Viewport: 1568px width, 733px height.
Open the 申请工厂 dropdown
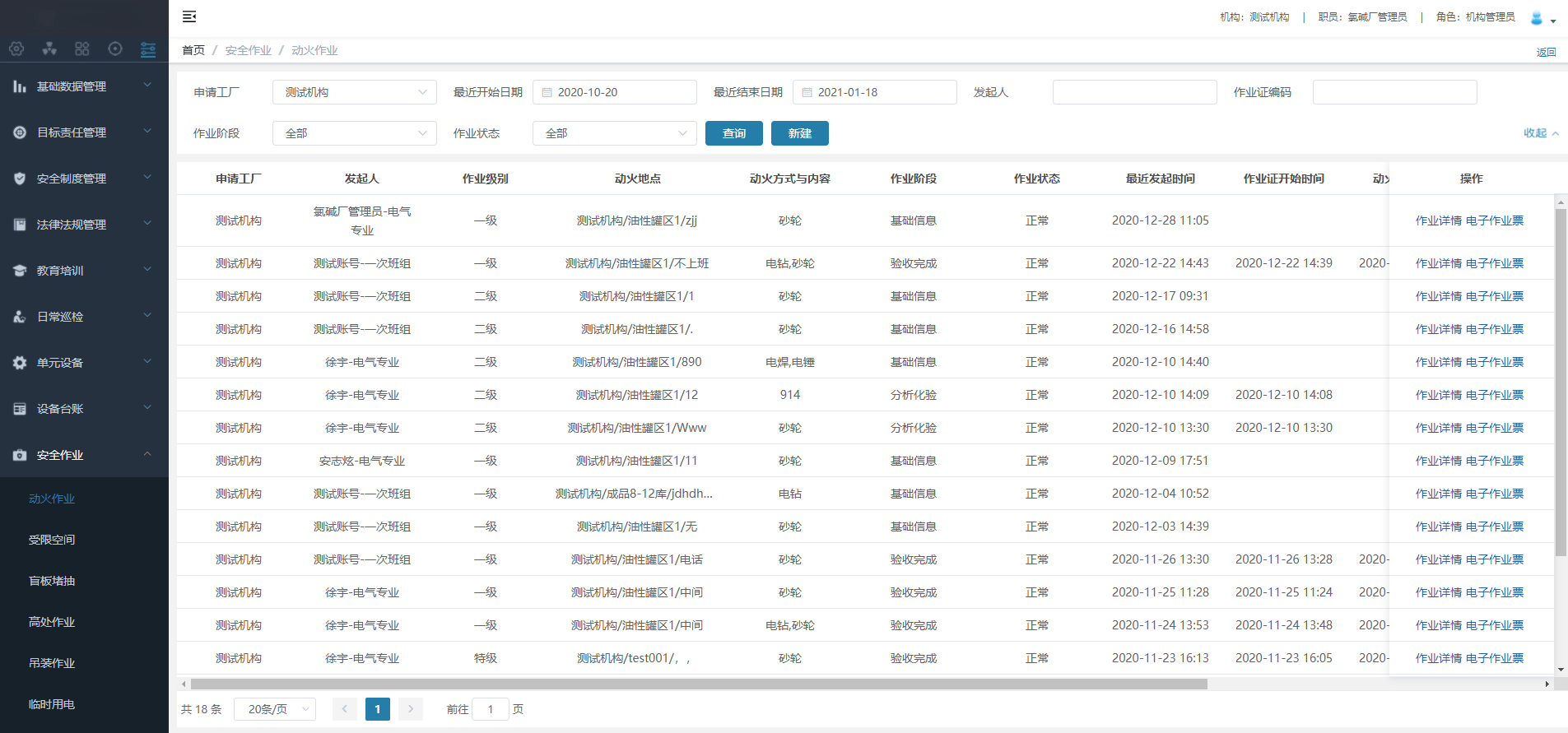(354, 92)
